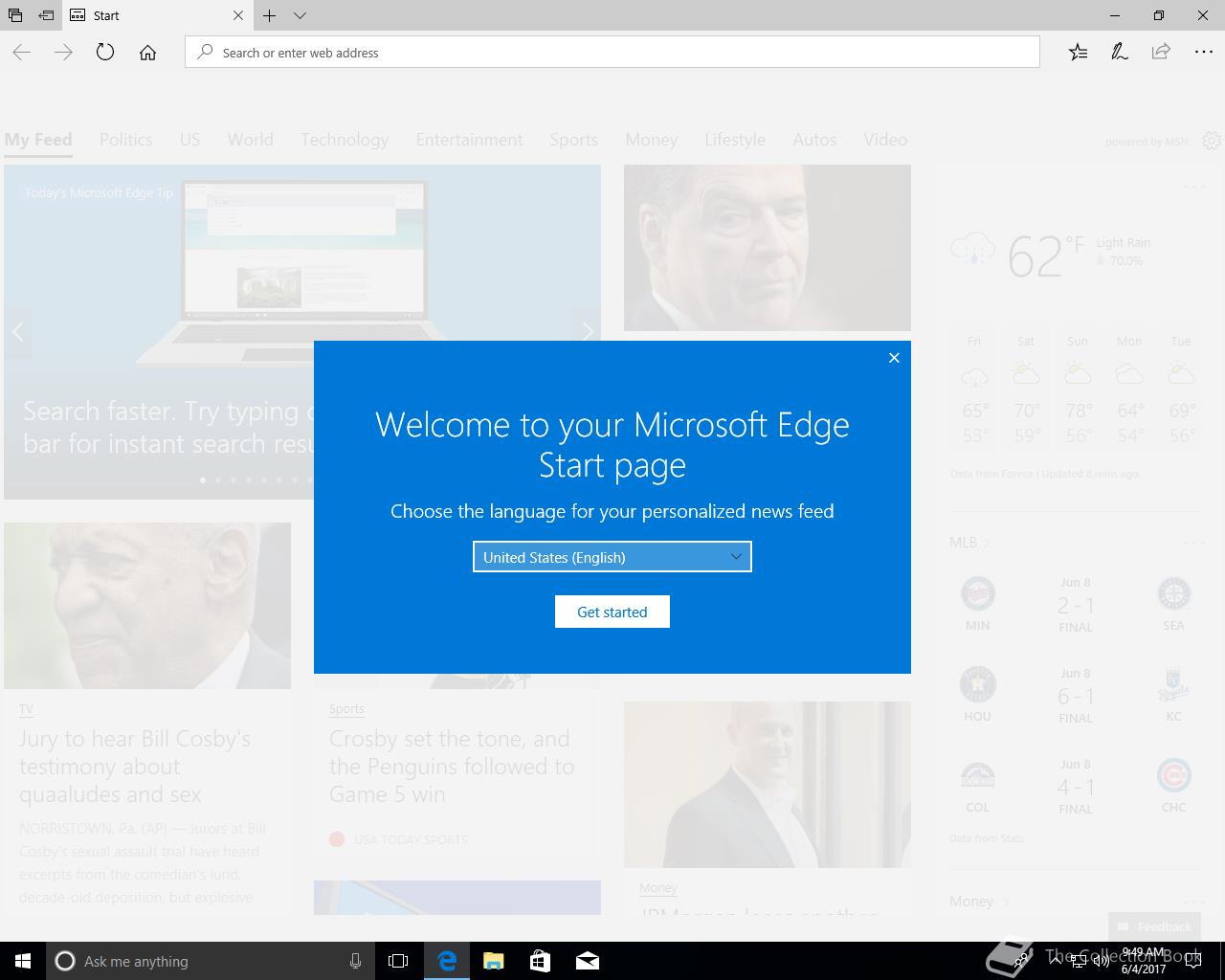Click the volume icon in system tray
The height and width of the screenshot is (980, 1225).
(x=1101, y=961)
